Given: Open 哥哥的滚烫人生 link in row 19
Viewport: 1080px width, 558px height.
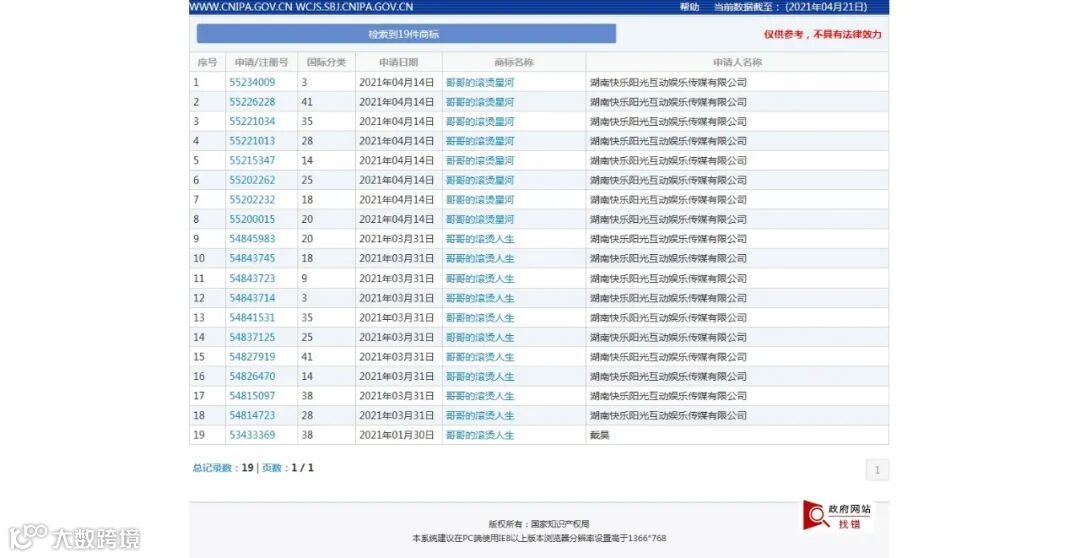Looking at the screenshot, I should pos(480,435).
